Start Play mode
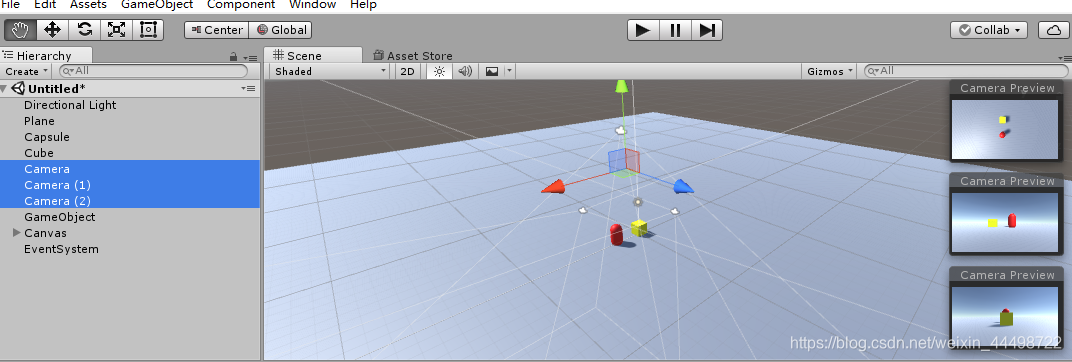 (643, 30)
